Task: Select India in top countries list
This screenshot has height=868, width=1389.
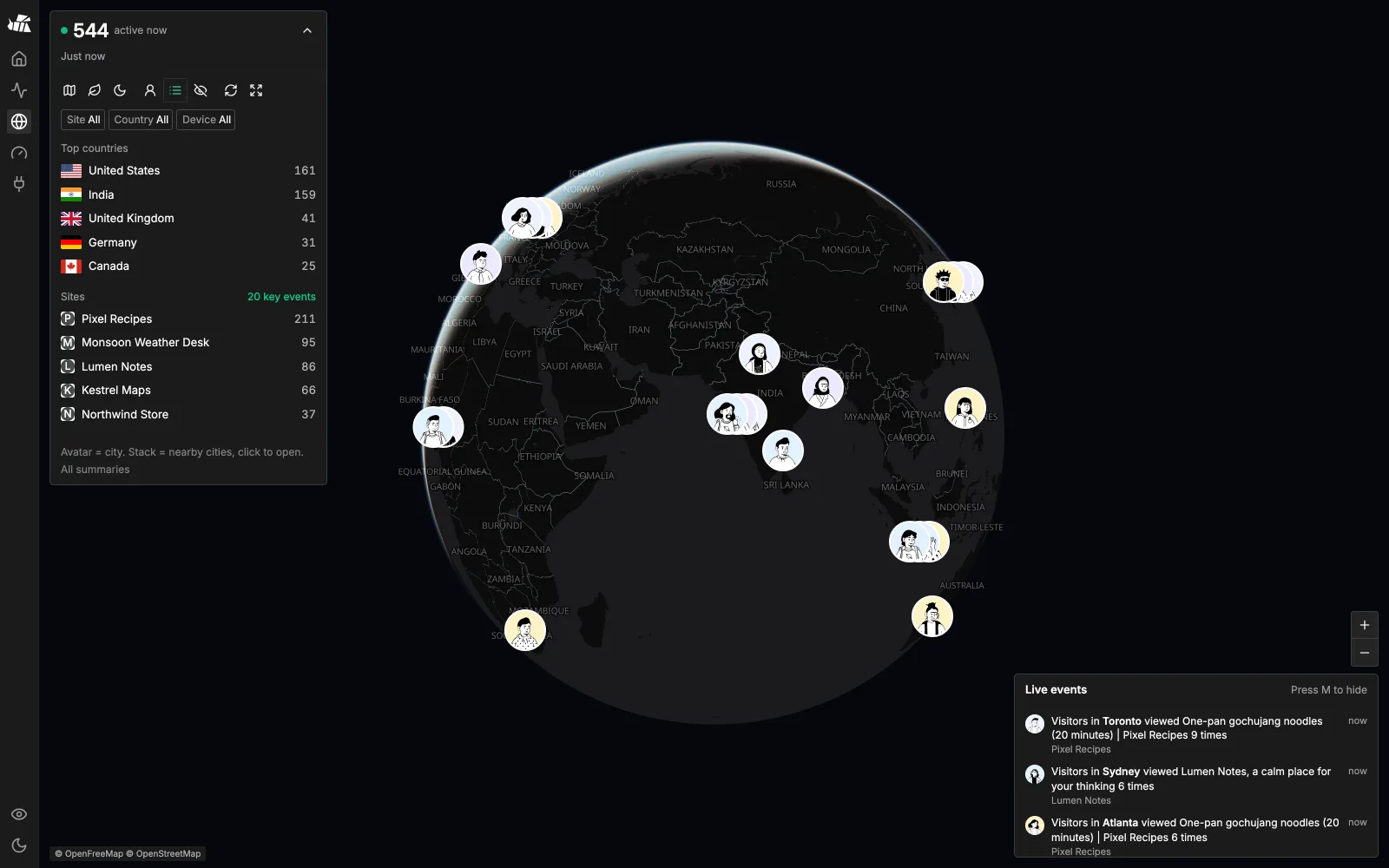Action: click(188, 194)
